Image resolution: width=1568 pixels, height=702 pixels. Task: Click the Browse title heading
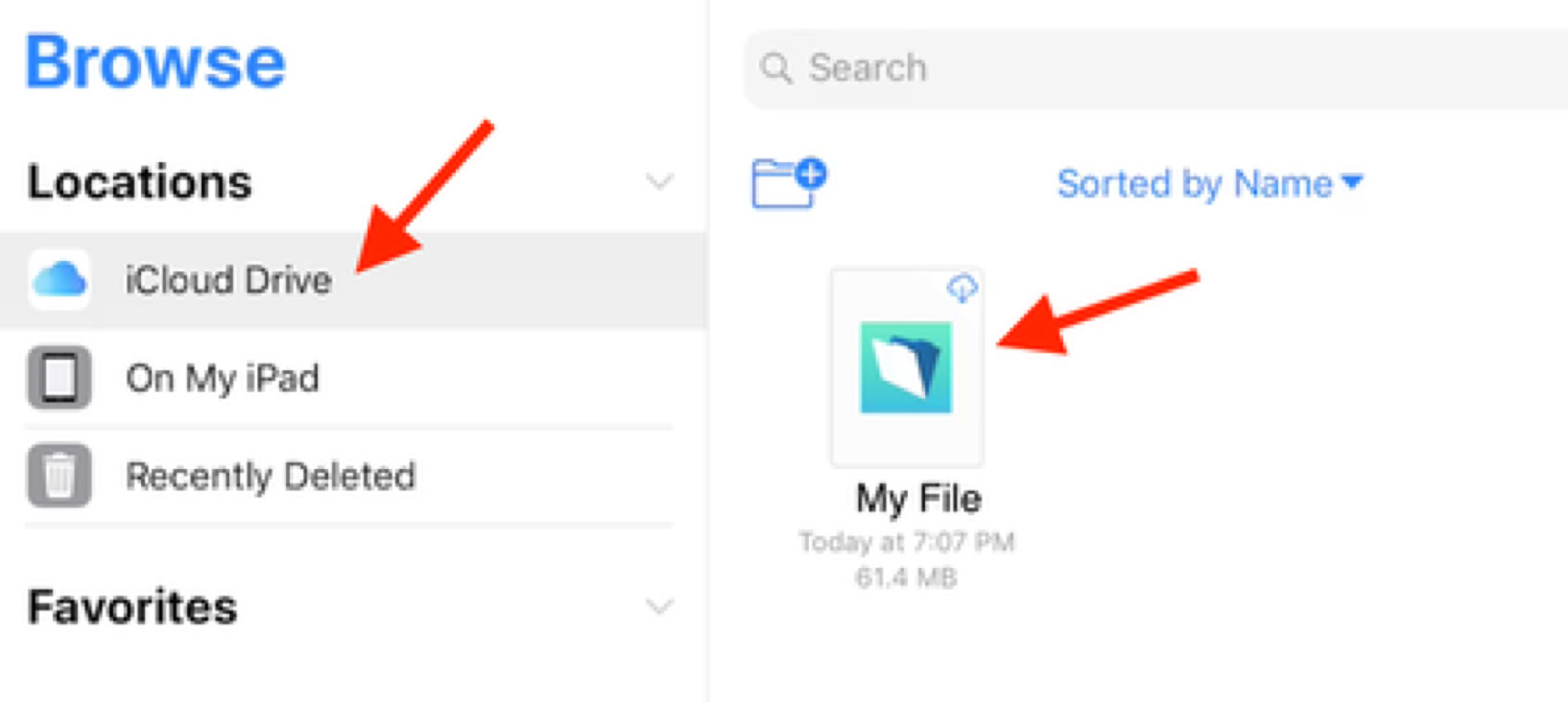pos(155,63)
